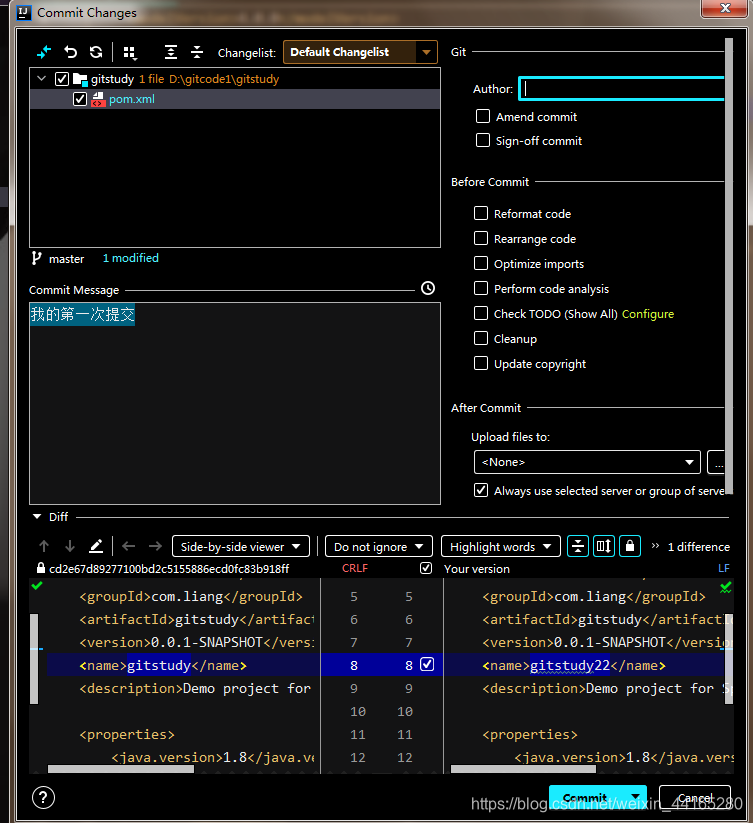Click the compare next file arrow
The height and width of the screenshot is (823, 753).
155,546
